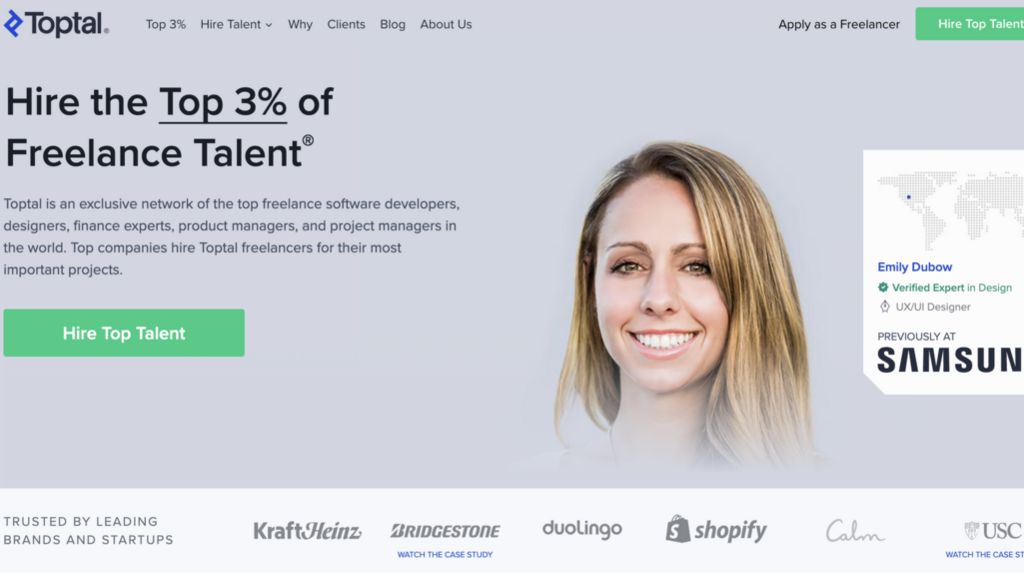Click the Bridgestone logo
1024x576 pixels.
pos(445,531)
